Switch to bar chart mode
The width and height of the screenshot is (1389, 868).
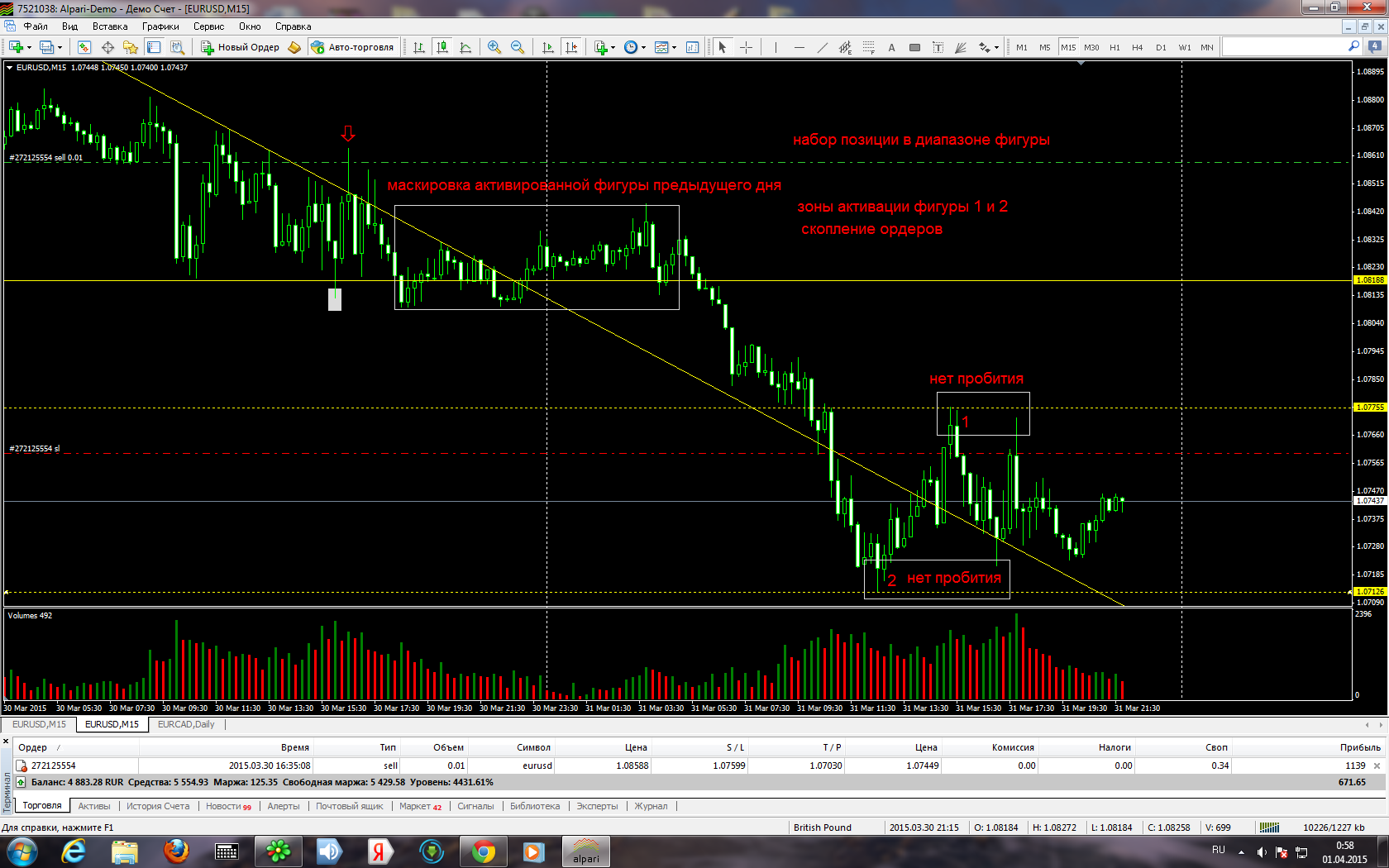419,47
